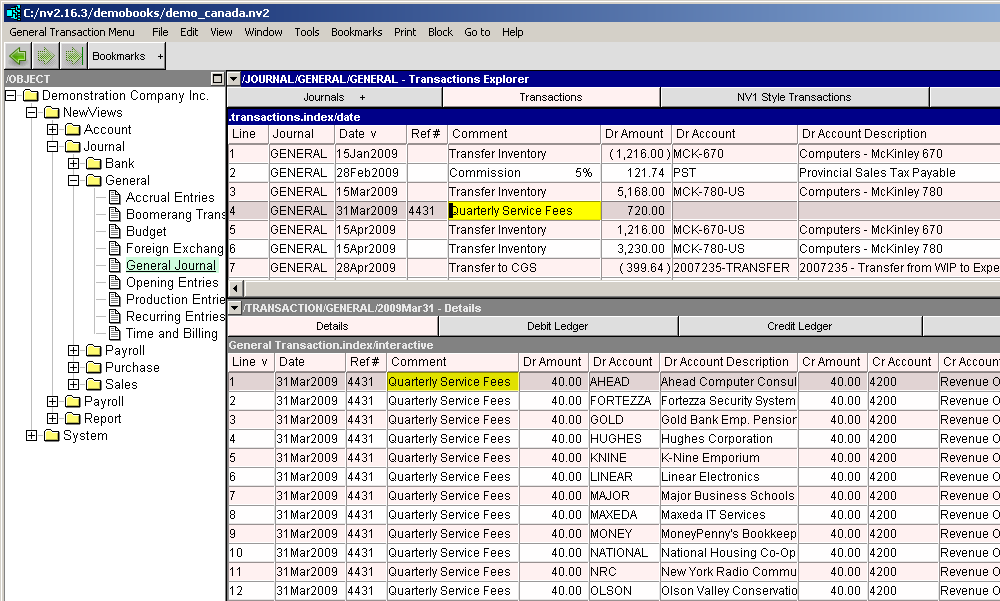Screen dimensions: 1000x601
Task: Click the Sales folder icon
Action: pos(93,385)
